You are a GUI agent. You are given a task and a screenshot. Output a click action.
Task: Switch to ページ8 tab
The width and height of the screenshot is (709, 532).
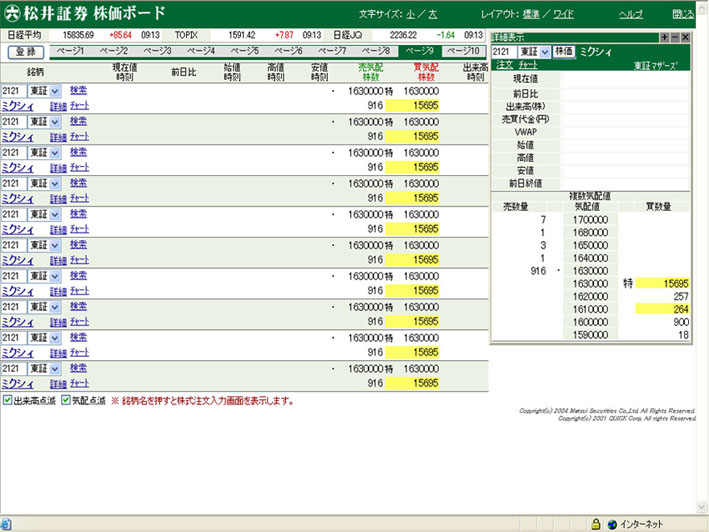(x=376, y=51)
